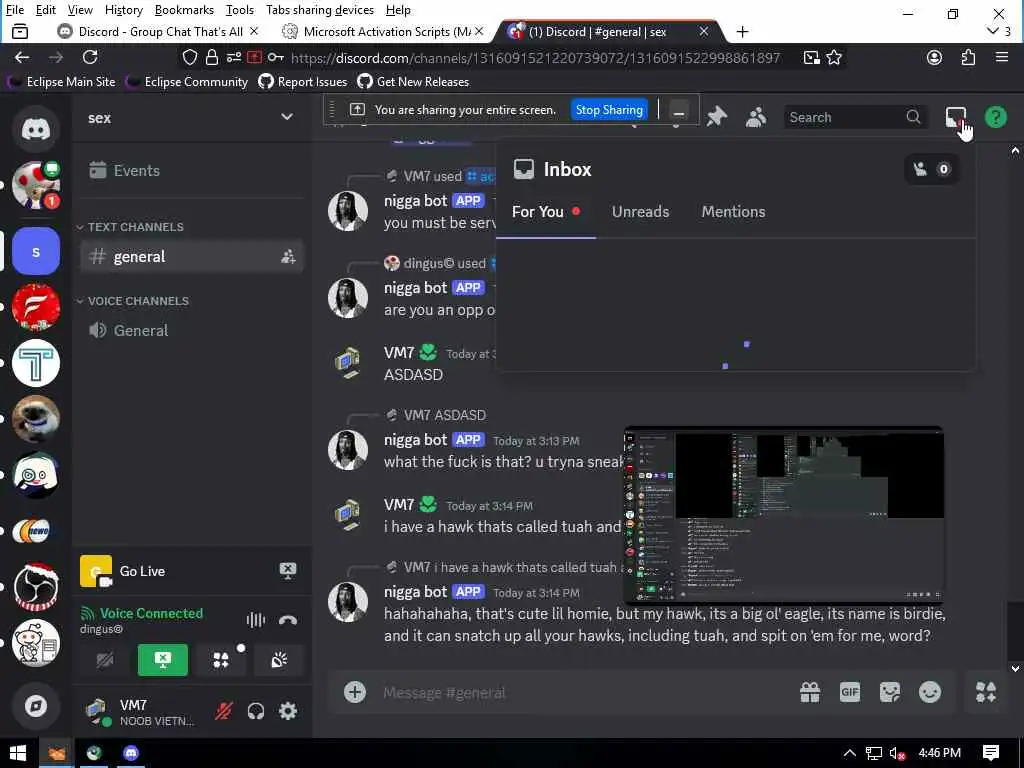Switch to the Mentions inbox tab
Viewport: 1024px width, 768px height.
(733, 212)
